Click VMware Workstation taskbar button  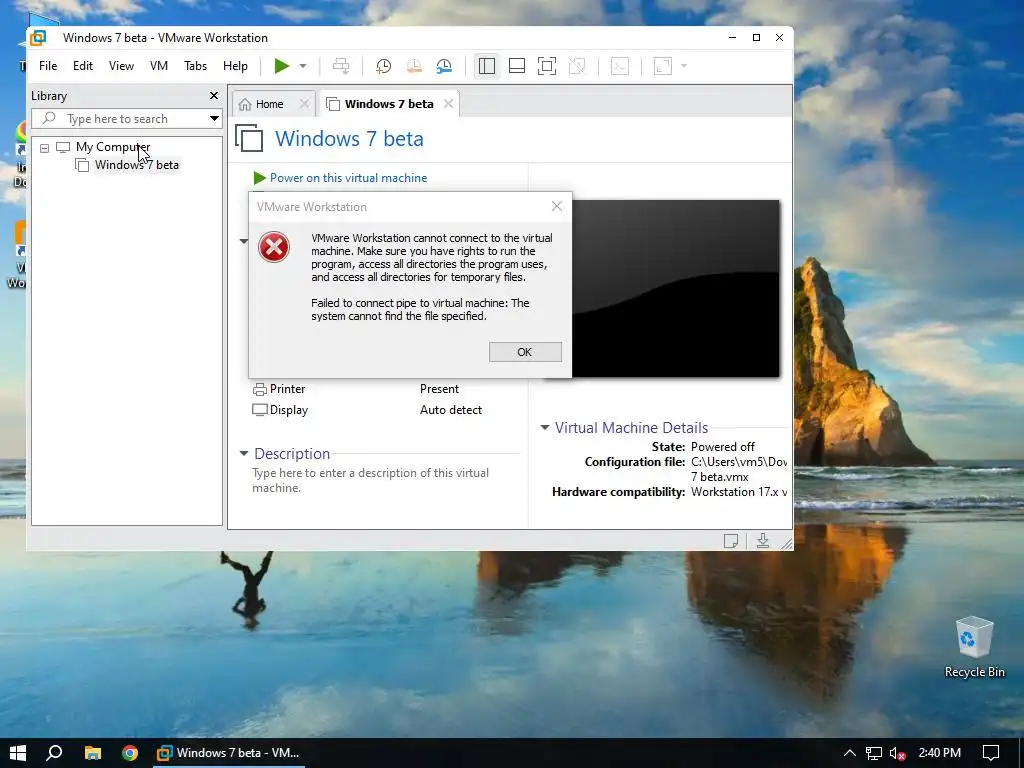[228, 753]
